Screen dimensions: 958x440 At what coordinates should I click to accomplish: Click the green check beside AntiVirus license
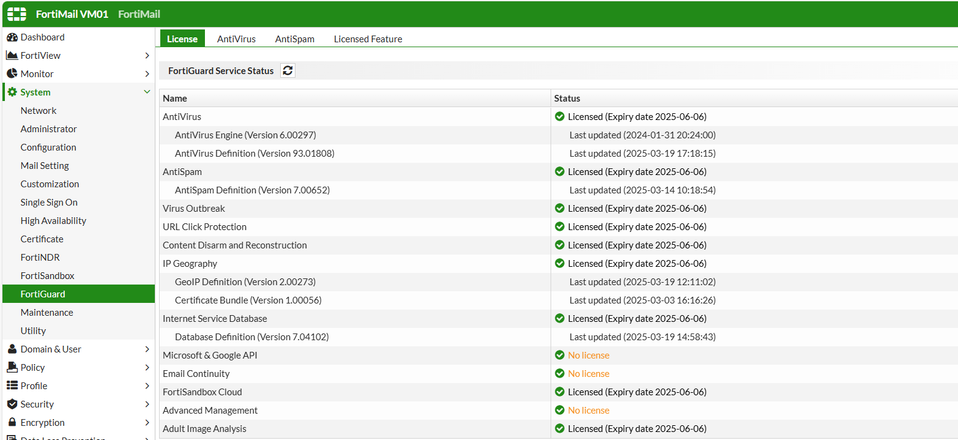click(560, 117)
